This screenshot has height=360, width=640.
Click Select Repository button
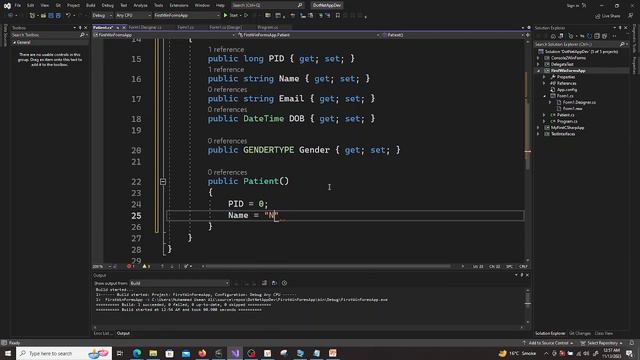602,343
